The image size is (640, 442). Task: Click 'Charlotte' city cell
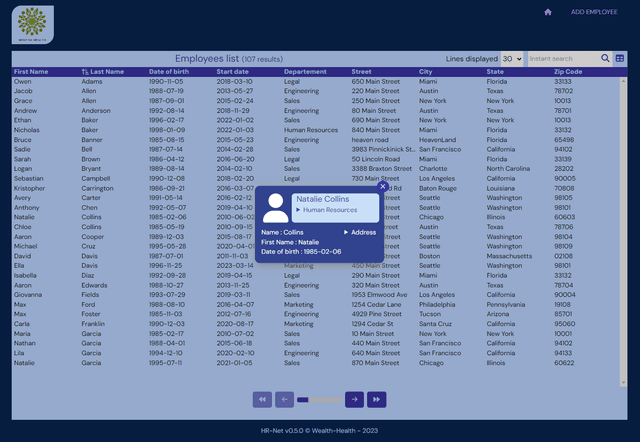click(433, 169)
